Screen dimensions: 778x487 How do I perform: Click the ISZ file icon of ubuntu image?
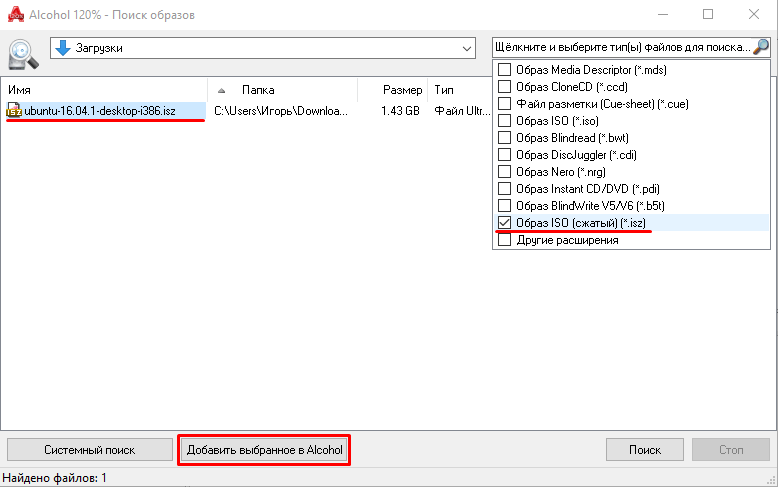click(x=13, y=111)
